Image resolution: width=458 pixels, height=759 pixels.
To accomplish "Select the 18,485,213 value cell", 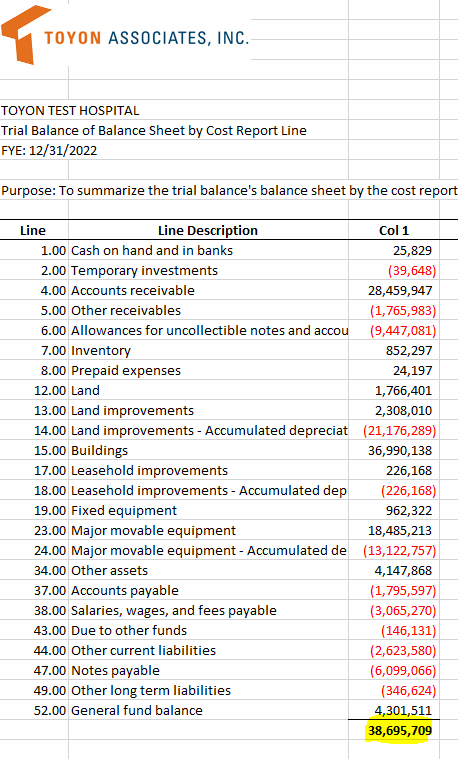I will pyautogui.click(x=394, y=531).
